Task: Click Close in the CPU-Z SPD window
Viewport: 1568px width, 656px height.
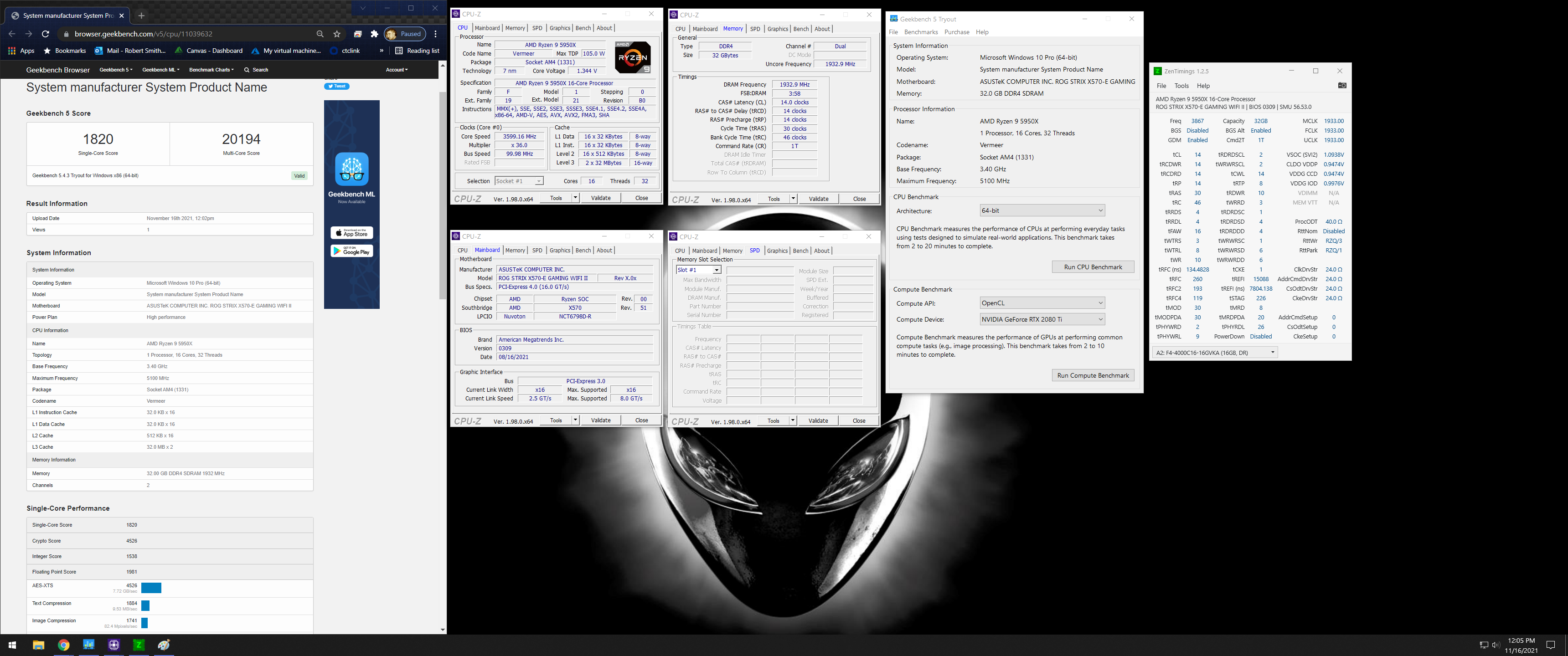Action: click(858, 421)
